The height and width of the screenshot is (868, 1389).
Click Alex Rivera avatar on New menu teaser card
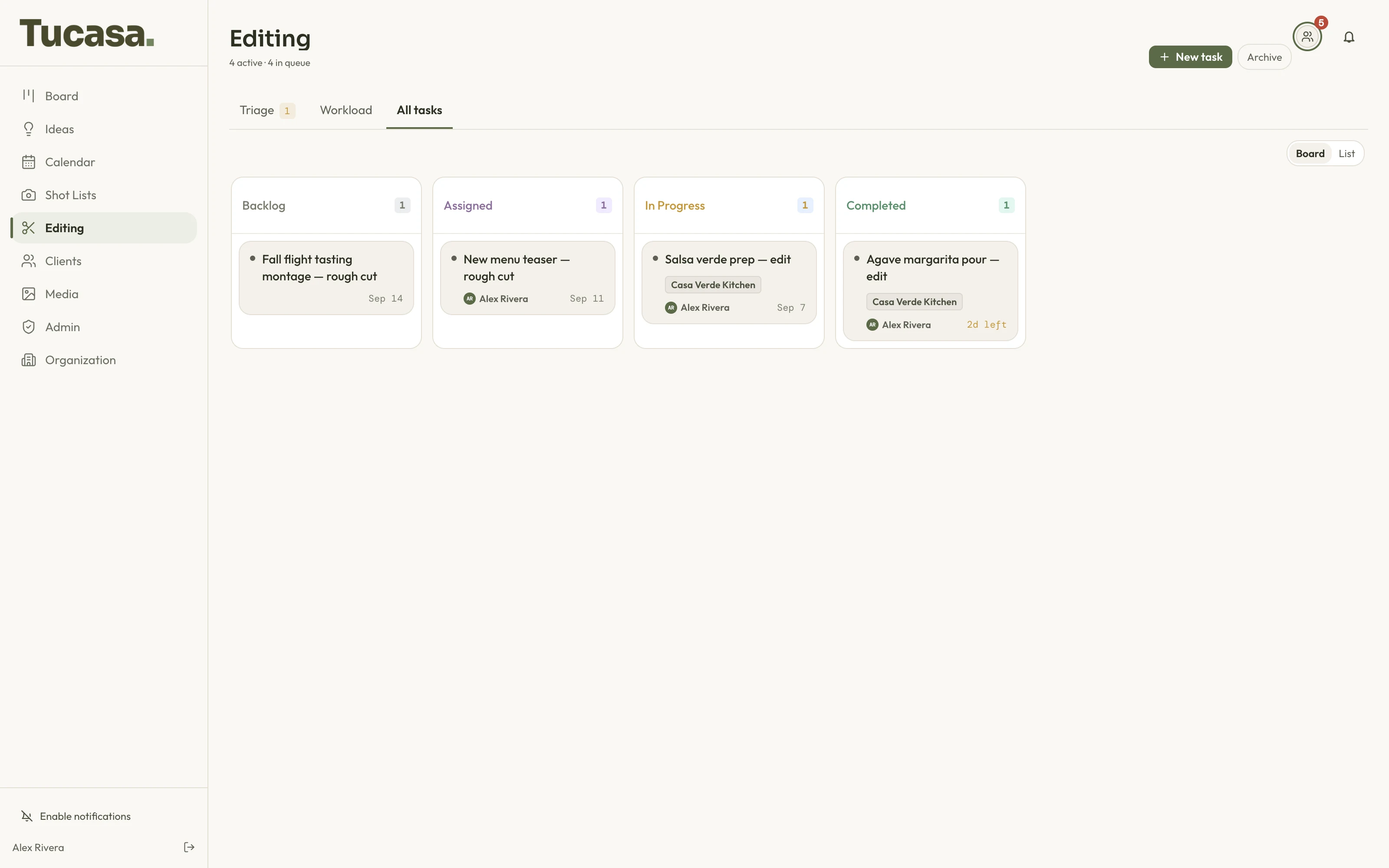click(x=470, y=299)
